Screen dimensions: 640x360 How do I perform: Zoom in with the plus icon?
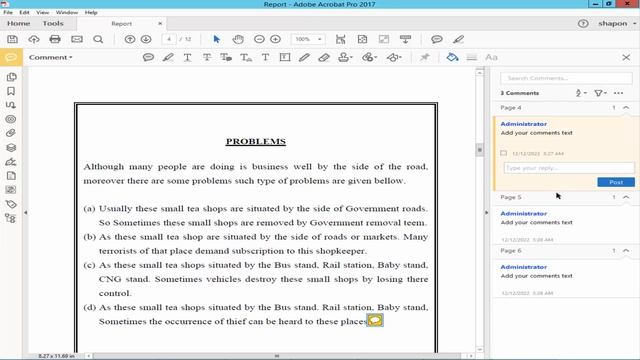point(276,39)
